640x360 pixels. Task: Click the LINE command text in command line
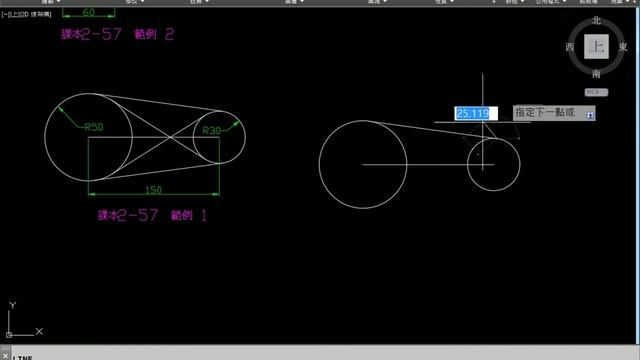point(22,358)
